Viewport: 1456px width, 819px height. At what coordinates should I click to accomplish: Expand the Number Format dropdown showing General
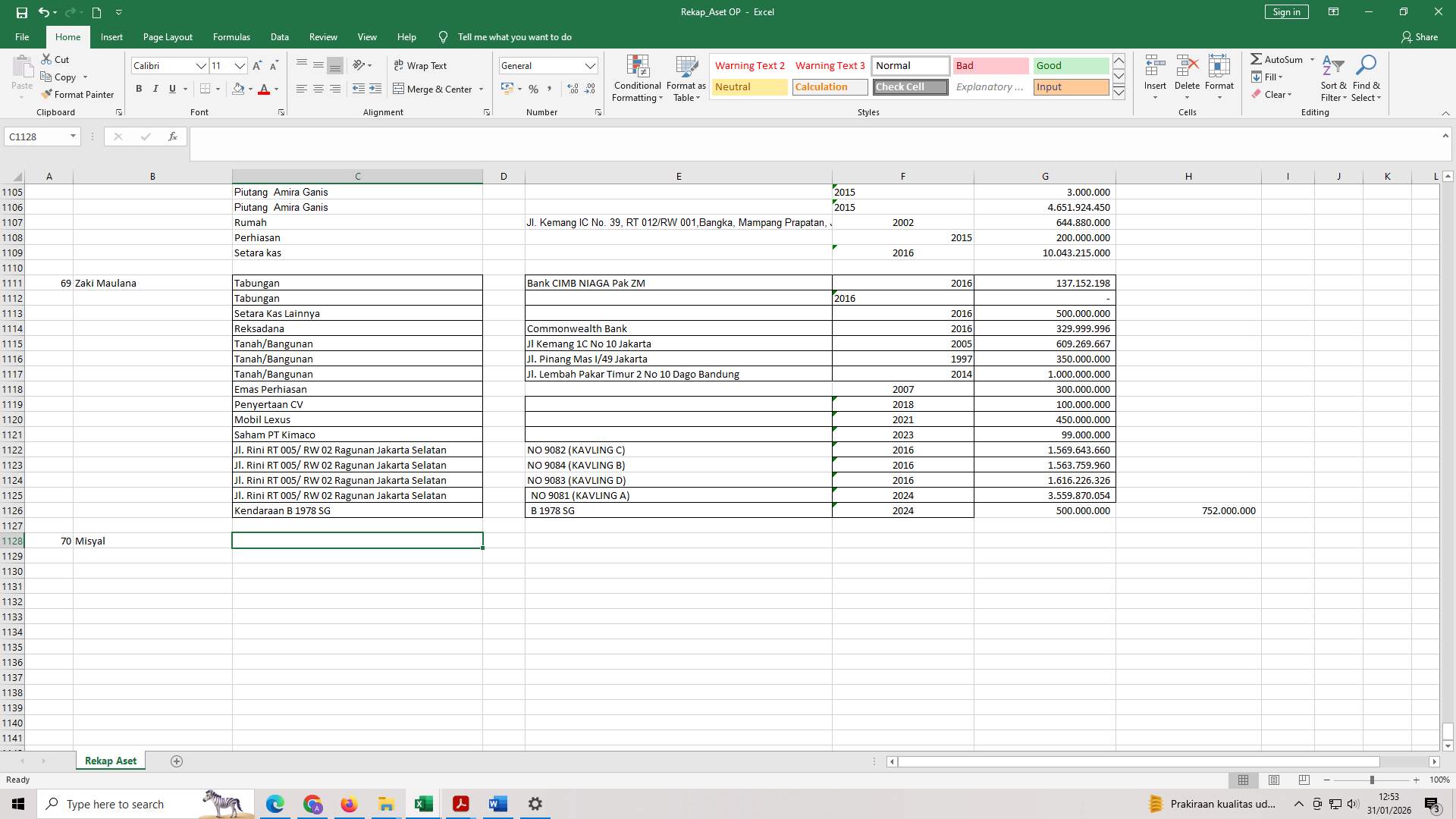tap(590, 66)
